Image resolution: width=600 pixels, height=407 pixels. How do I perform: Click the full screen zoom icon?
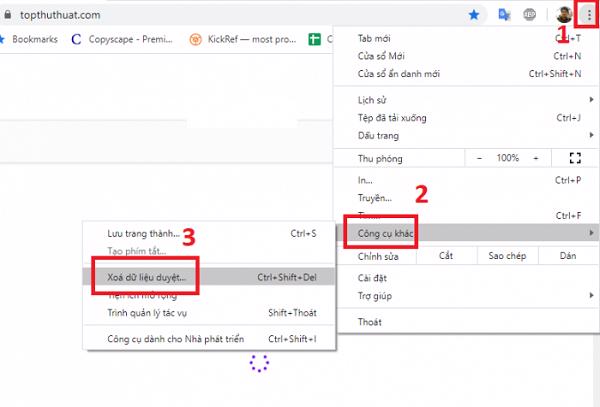pos(574,158)
